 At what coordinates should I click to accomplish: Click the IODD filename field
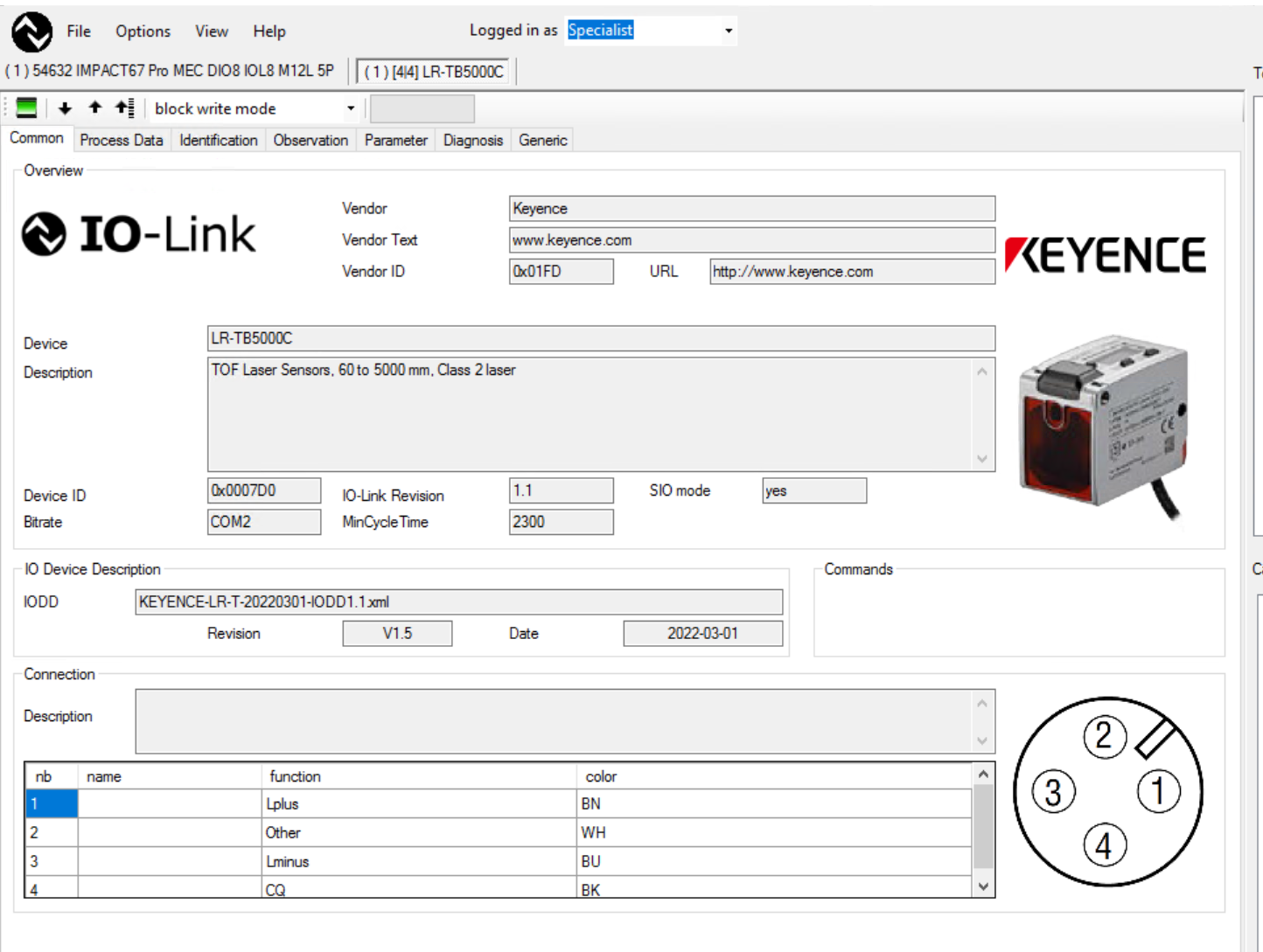(458, 601)
